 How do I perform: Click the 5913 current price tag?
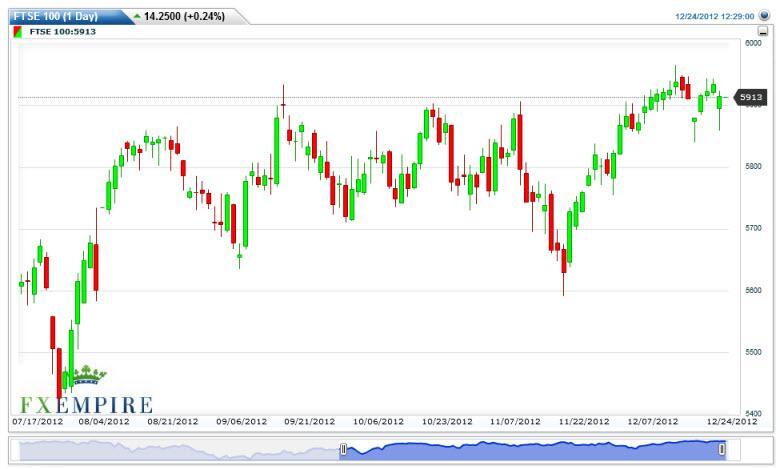point(751,97)
